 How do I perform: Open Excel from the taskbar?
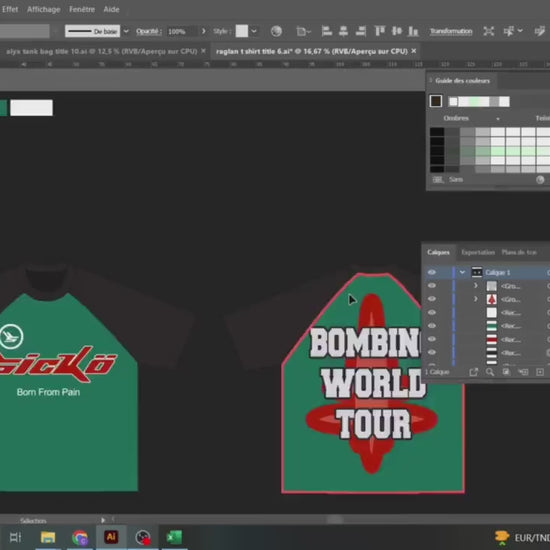point(174,537)
